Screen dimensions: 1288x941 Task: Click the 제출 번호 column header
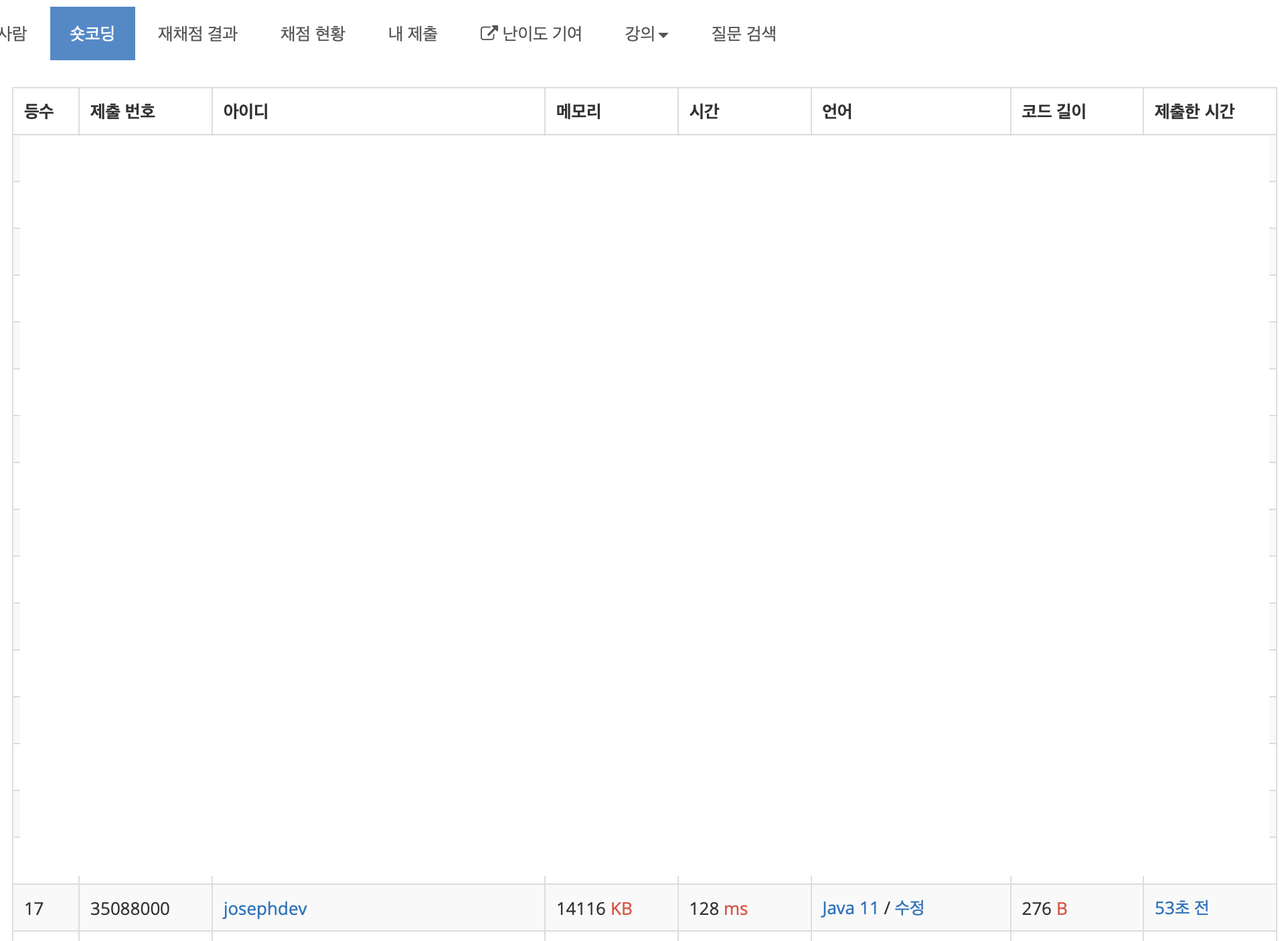(123, 111)
